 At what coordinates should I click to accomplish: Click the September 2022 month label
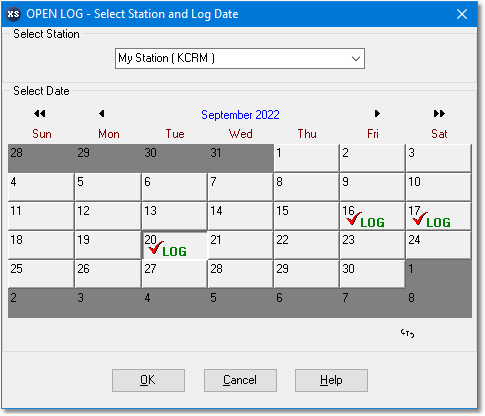240,115
